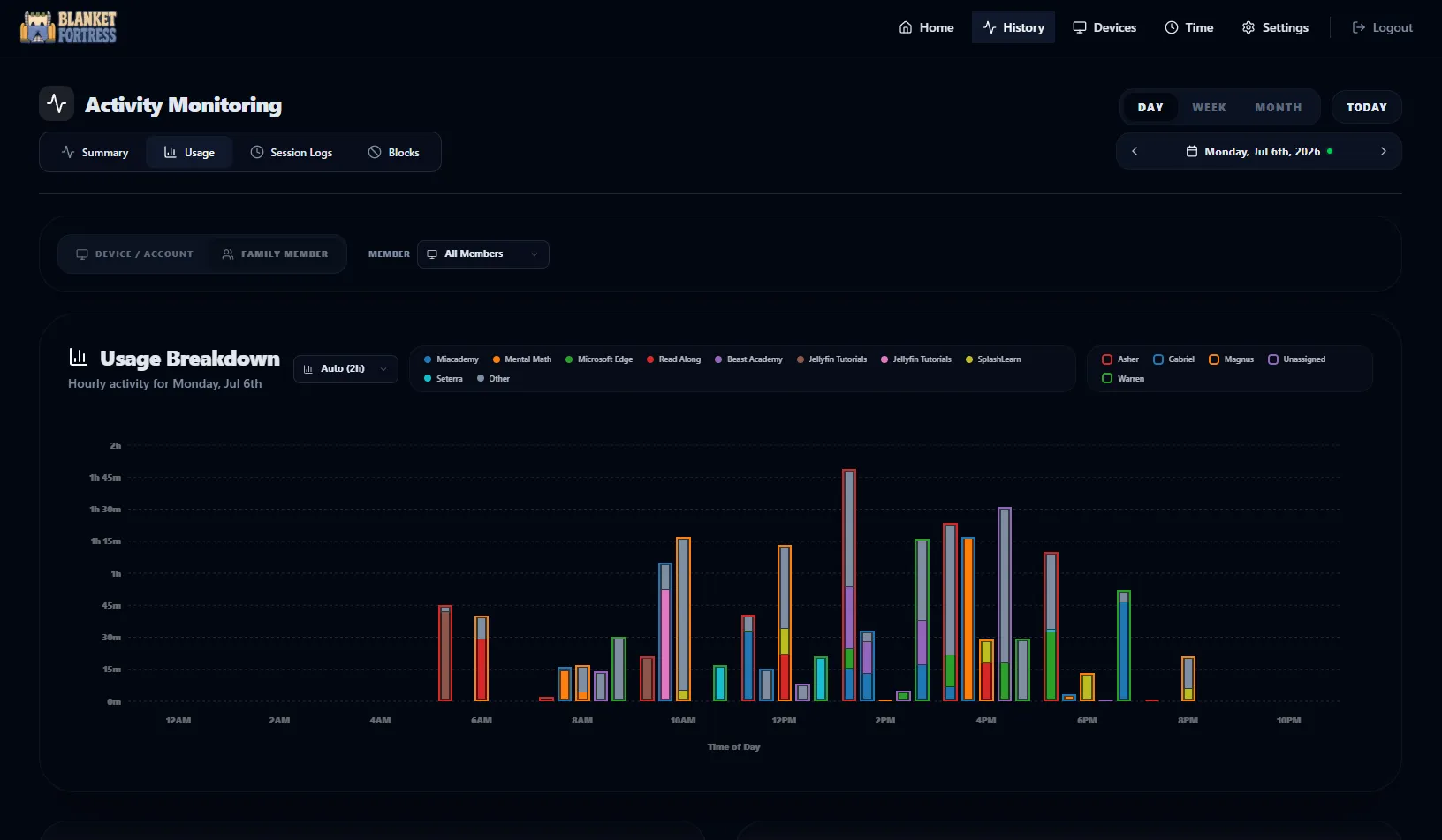Viewport: 1442px width, 840px height.
Task: Open the All Members dropdown
Action: click(482, 254)
